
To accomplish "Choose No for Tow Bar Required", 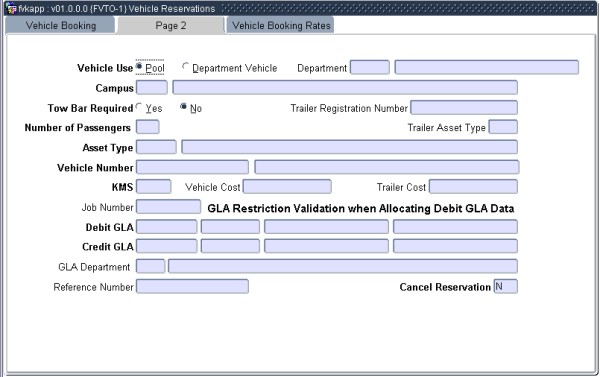I will (184, 107).
